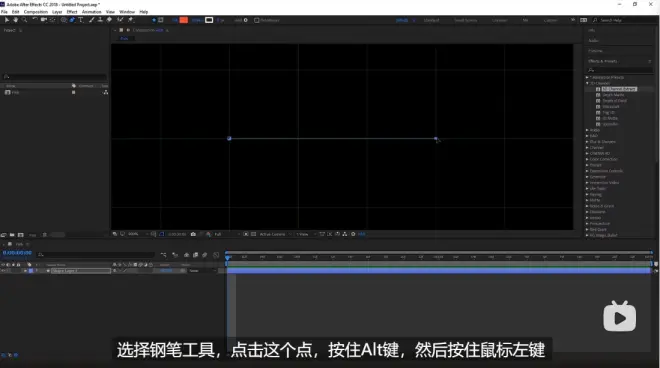660x368 pixels.
Task: Expand the Noise & Grain category
Action: point(587,206)
